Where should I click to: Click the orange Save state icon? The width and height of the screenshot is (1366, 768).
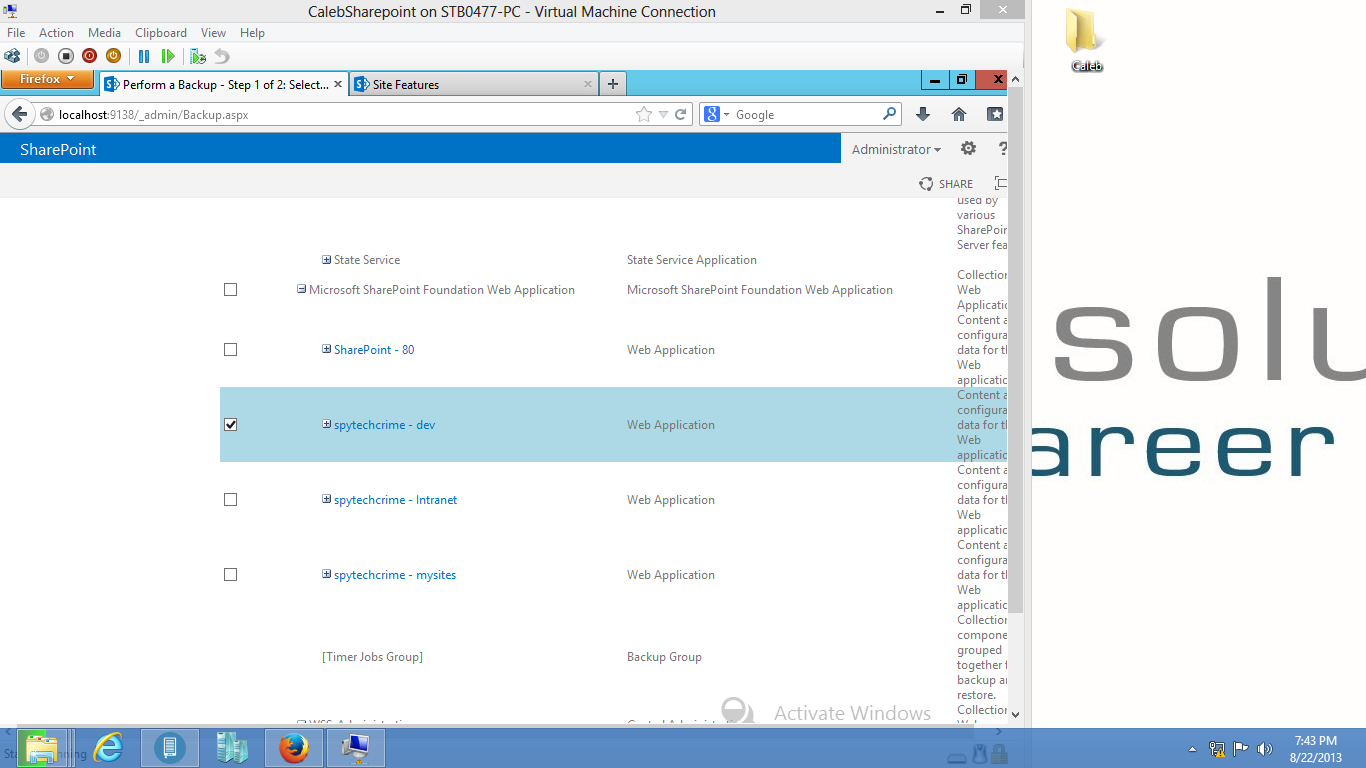point(113,56)
